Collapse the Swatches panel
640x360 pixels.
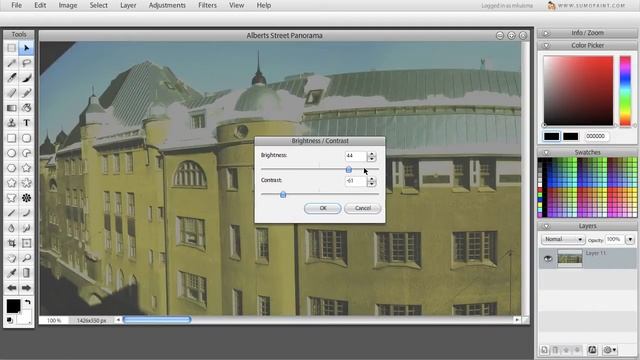pyautogui.click(x=546, y=152)
